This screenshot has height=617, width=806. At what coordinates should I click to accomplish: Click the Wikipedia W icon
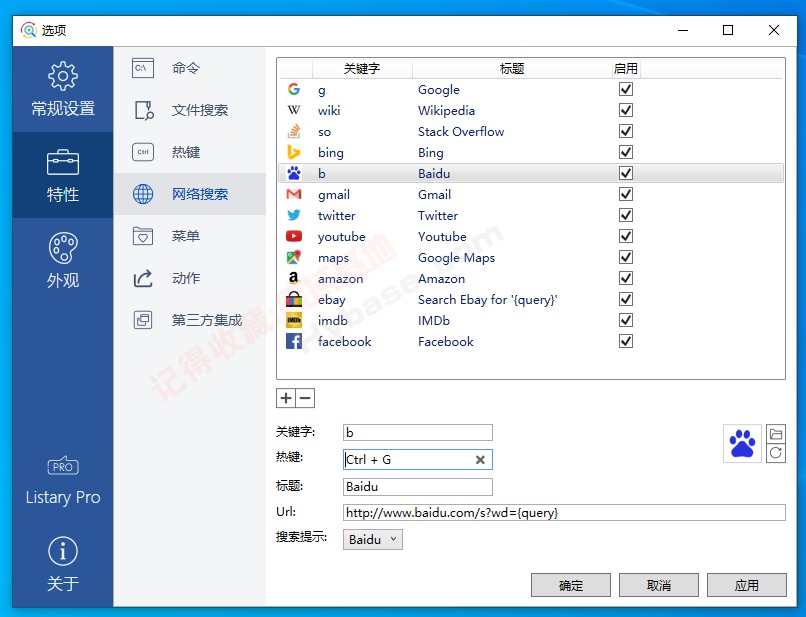click(x=294, y=110)
